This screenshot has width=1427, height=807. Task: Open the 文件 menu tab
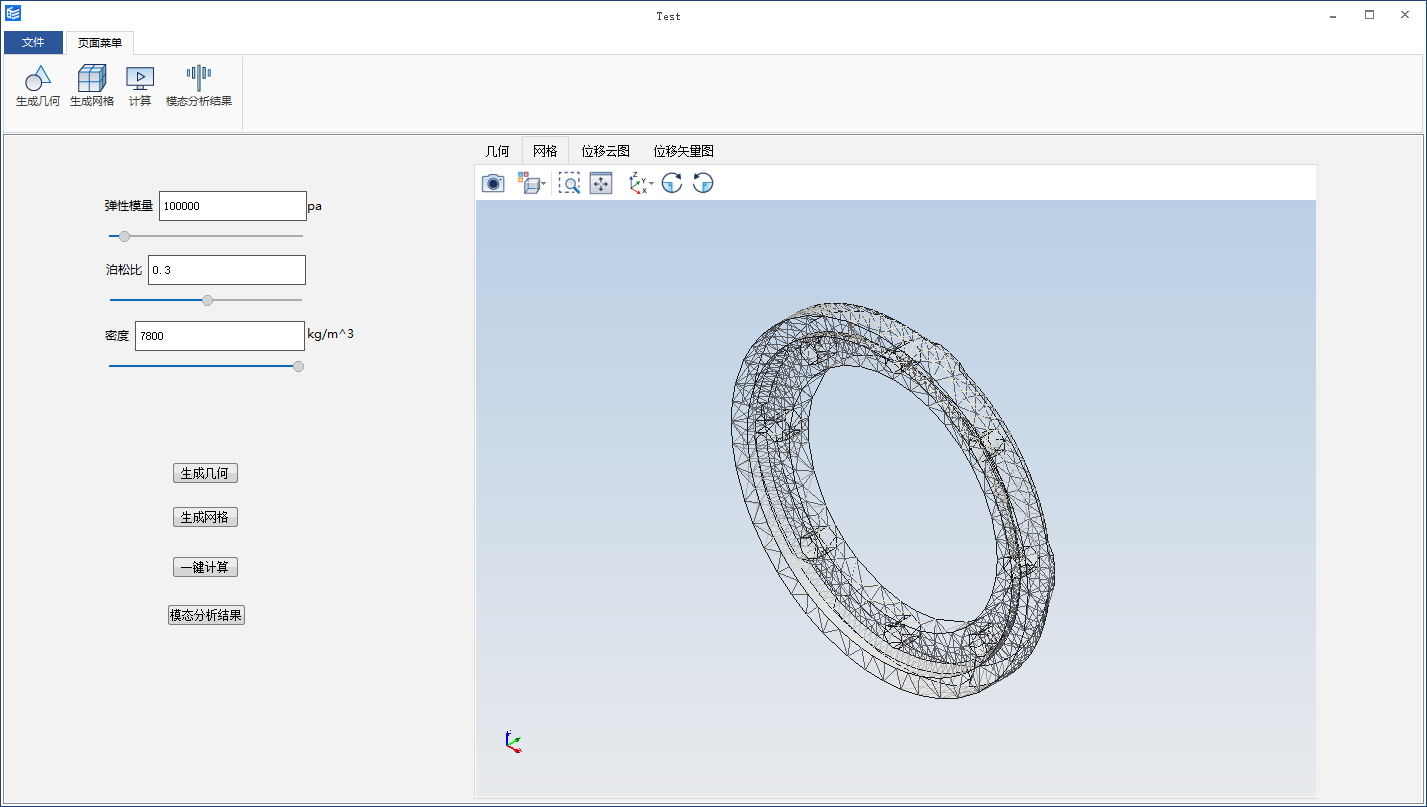33,43
